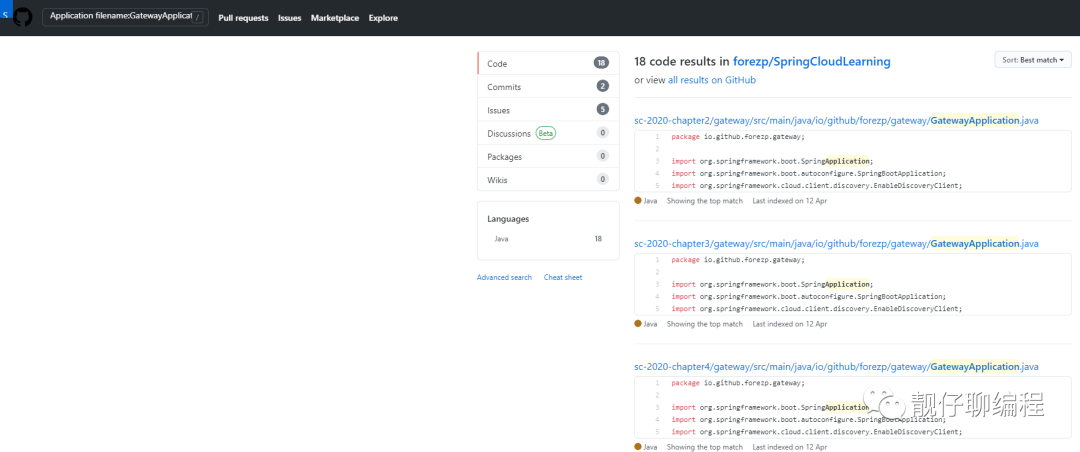
Task: Open Explore in top navigation
Action: click(x=383, y=18)
